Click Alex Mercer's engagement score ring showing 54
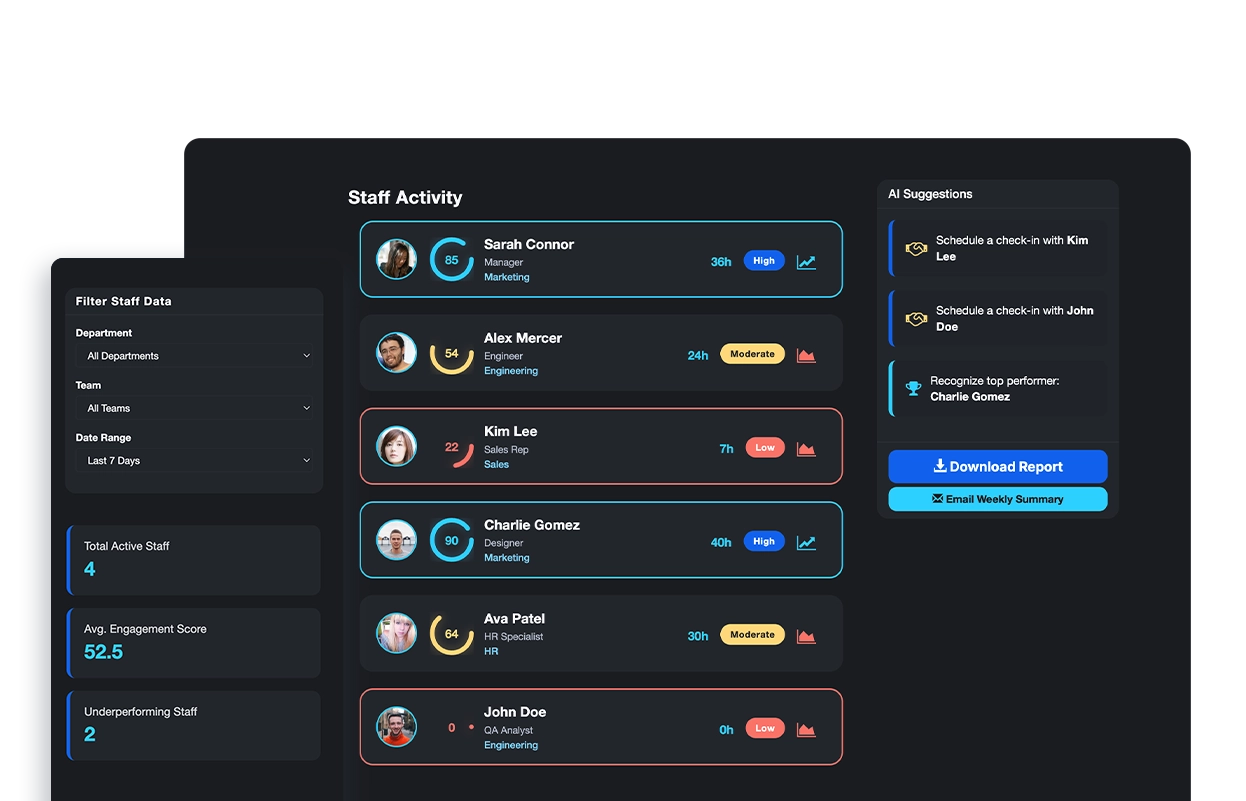The image size is (1246, 801). click(x=452, y=353)
